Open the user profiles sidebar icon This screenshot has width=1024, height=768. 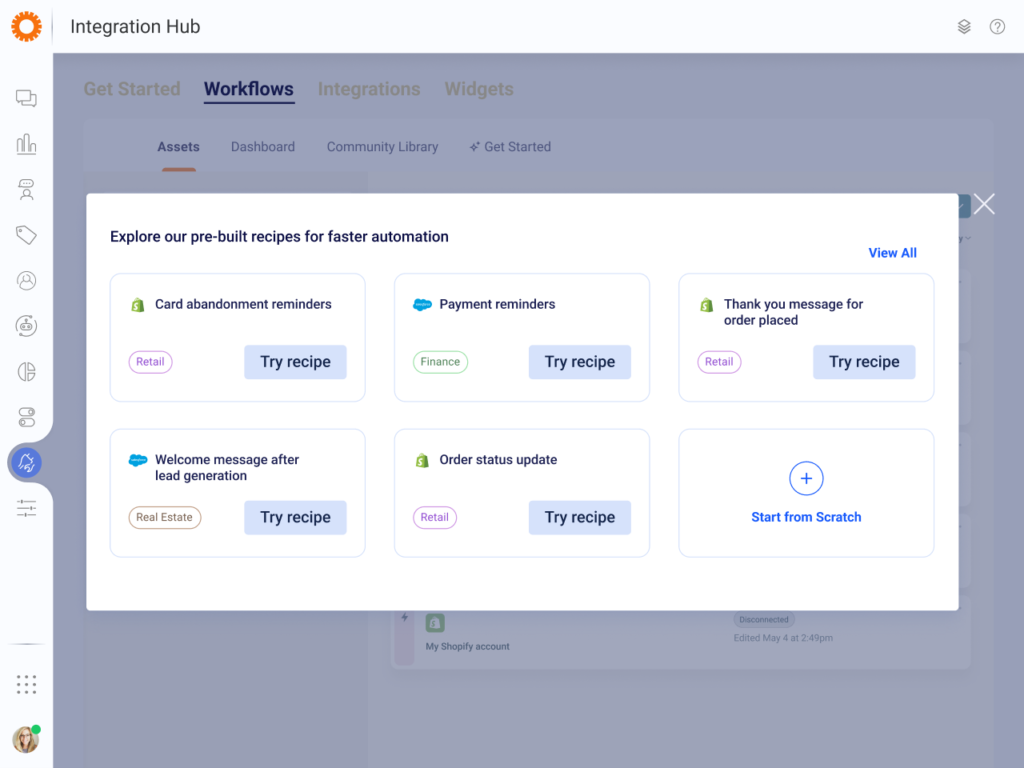click(x=26, y=281)
